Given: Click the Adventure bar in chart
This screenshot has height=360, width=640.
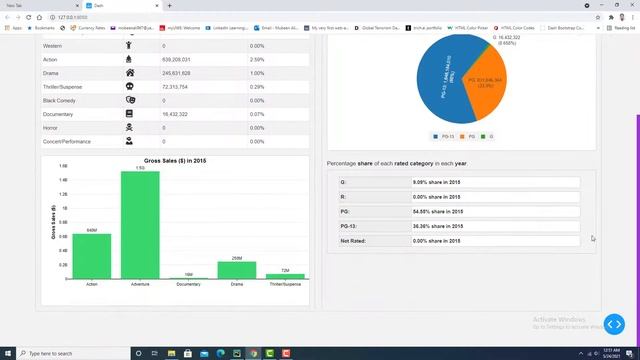Looking at the screenshot, I should point(140,225).
